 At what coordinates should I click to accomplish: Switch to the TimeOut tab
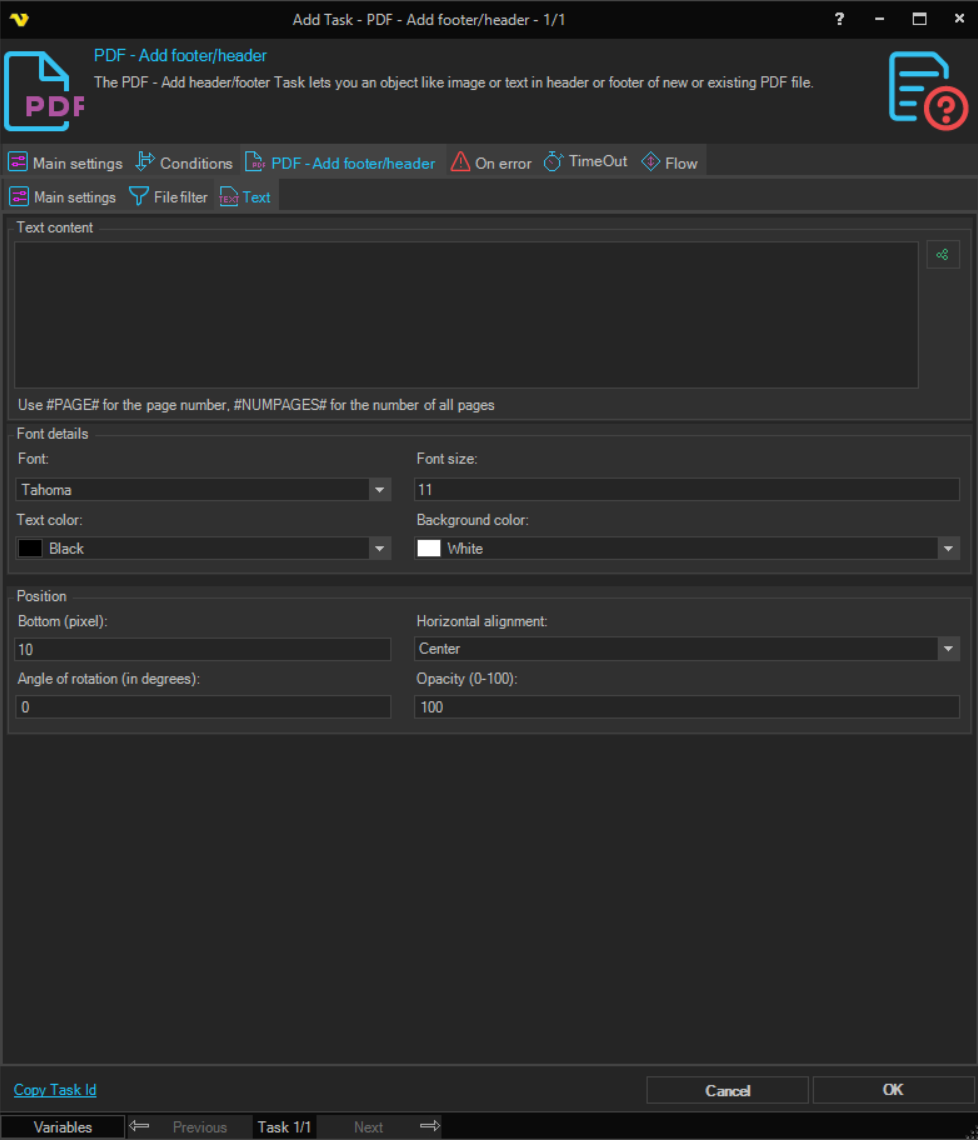(585, 161)
